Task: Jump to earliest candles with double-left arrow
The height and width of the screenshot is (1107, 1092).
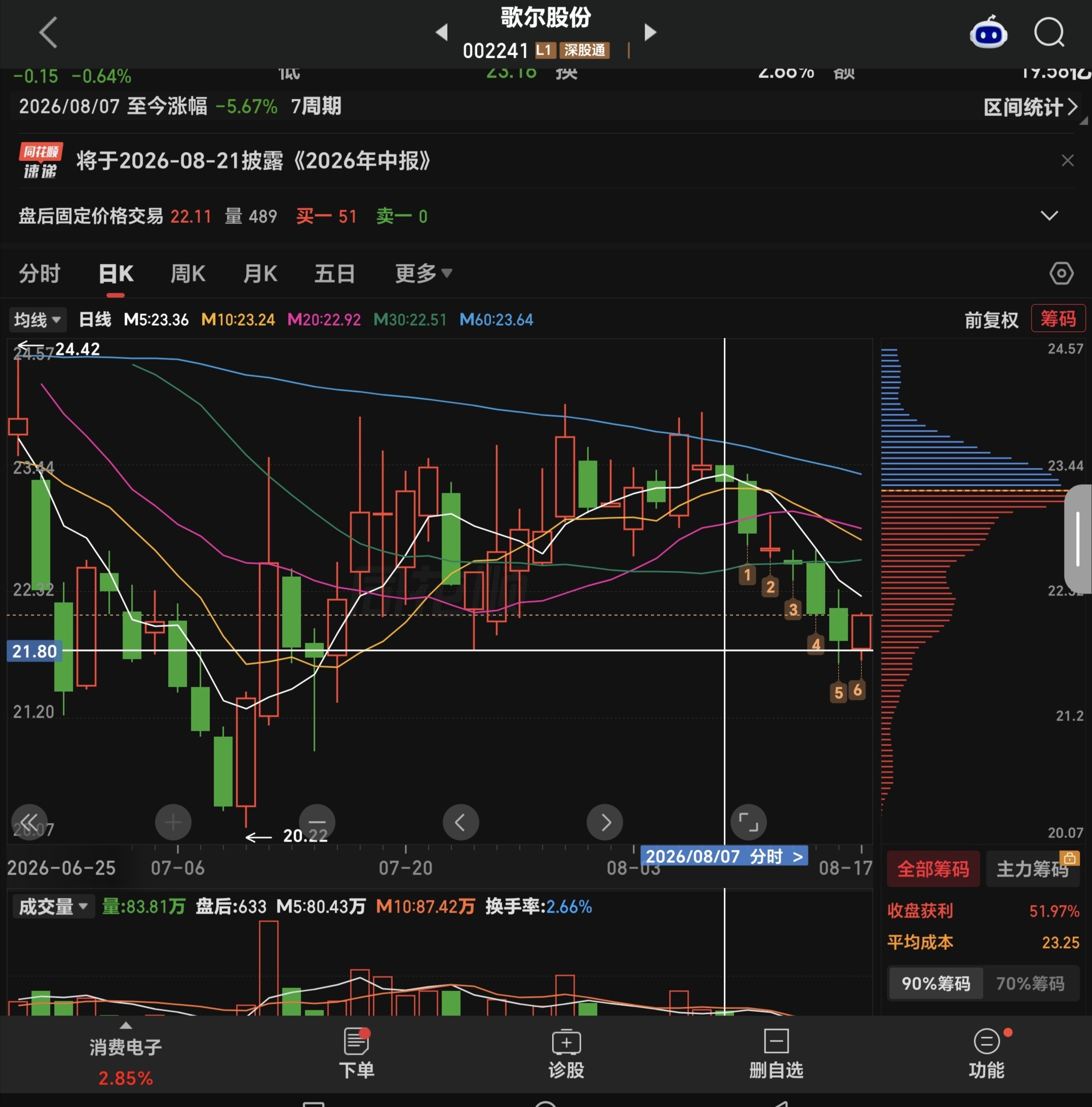Action: tap(29, 822)
